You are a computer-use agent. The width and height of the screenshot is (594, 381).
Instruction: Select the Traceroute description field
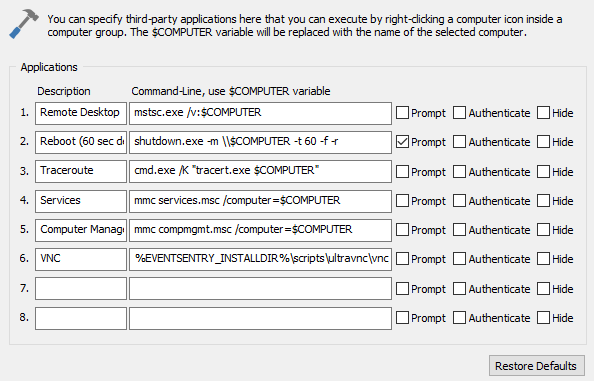pyautogui.click(x=81, y=171)
